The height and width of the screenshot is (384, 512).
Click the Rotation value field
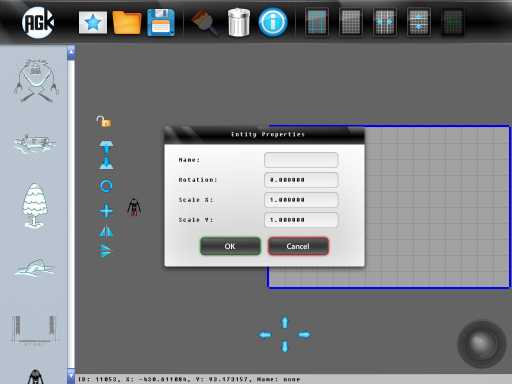coord(301,180)
